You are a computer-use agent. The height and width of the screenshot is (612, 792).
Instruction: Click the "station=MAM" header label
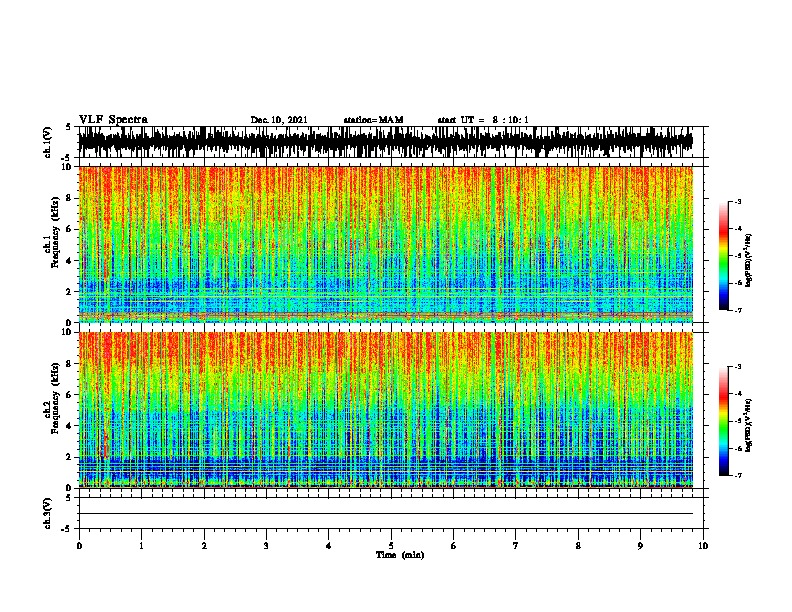coord(373,120)
